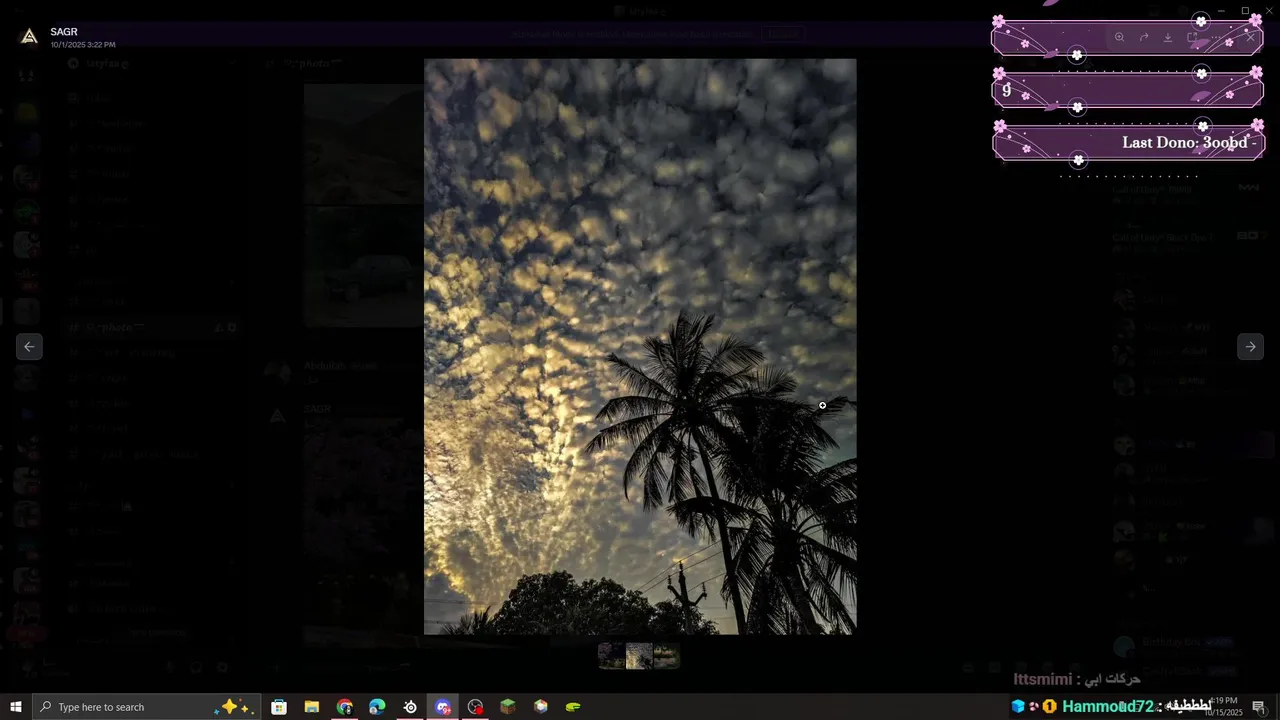1280x720 pixels.
Task: Open File Explorer from the taskbar
Action: 312,707
